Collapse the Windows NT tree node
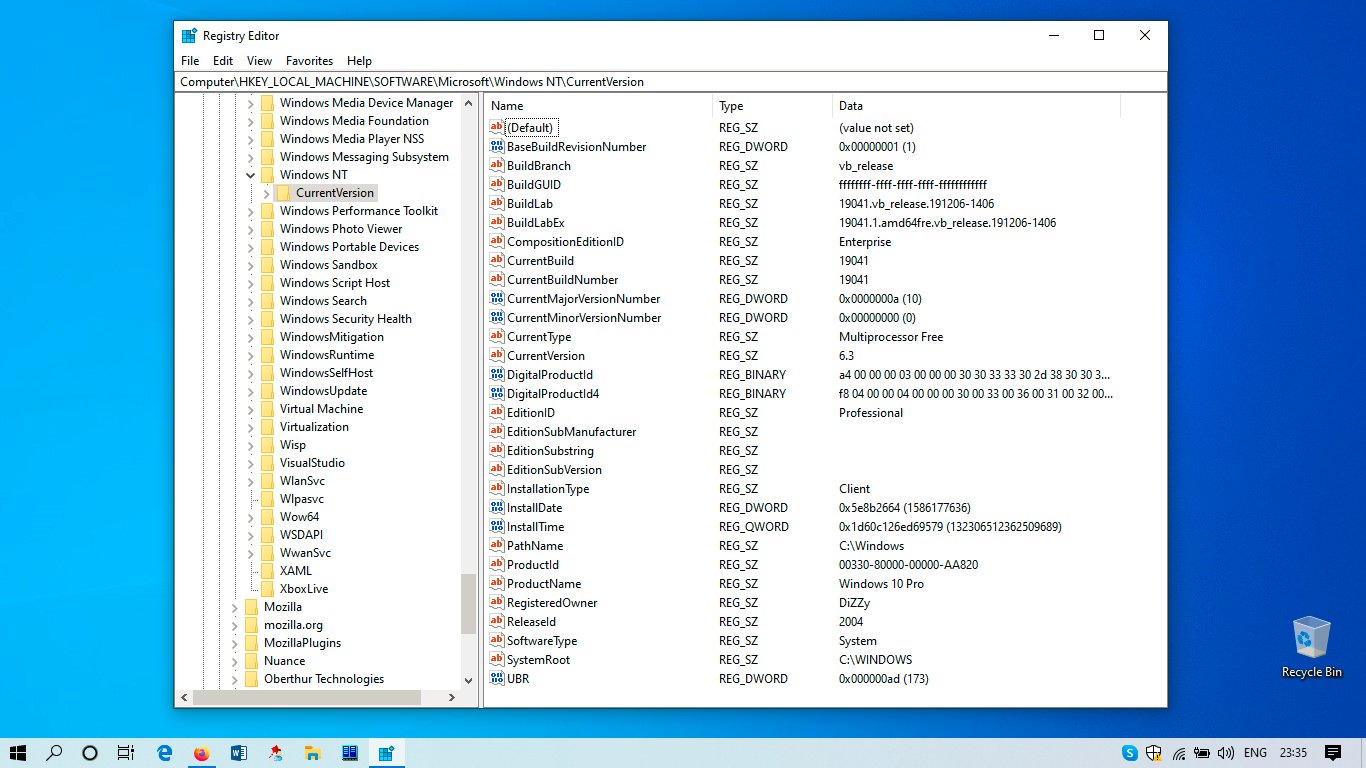This screenshot has height=768, width=1366. pyautogui.click(x=251, y=175)
